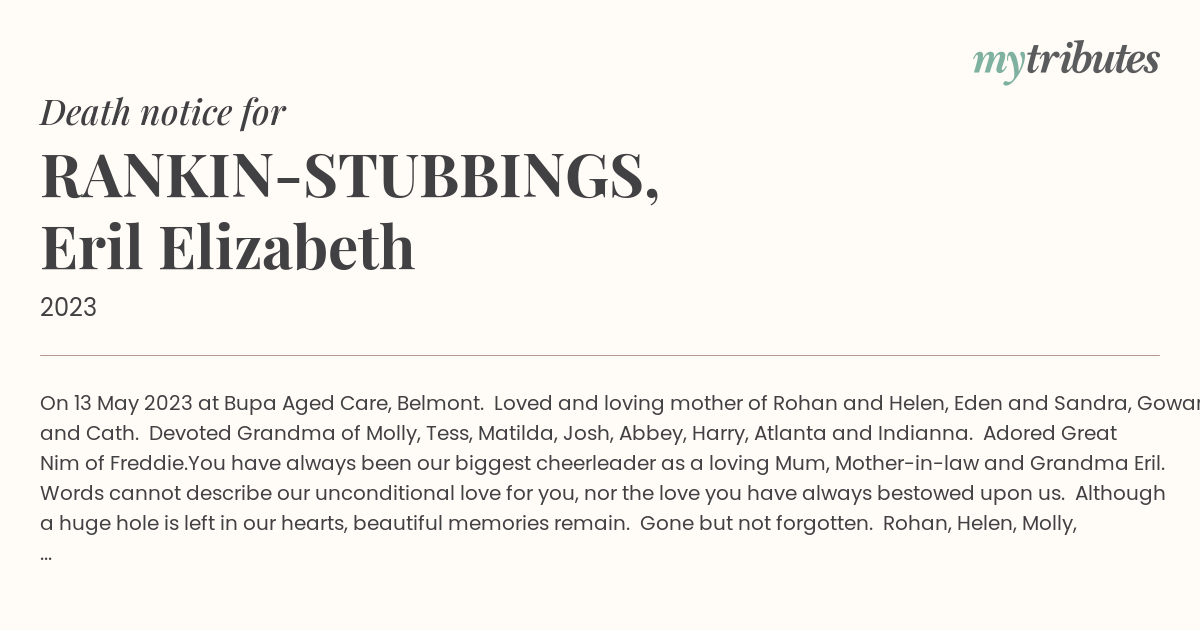Click the horizontal divider line
1200x630 pixels.
coord(600,355)
